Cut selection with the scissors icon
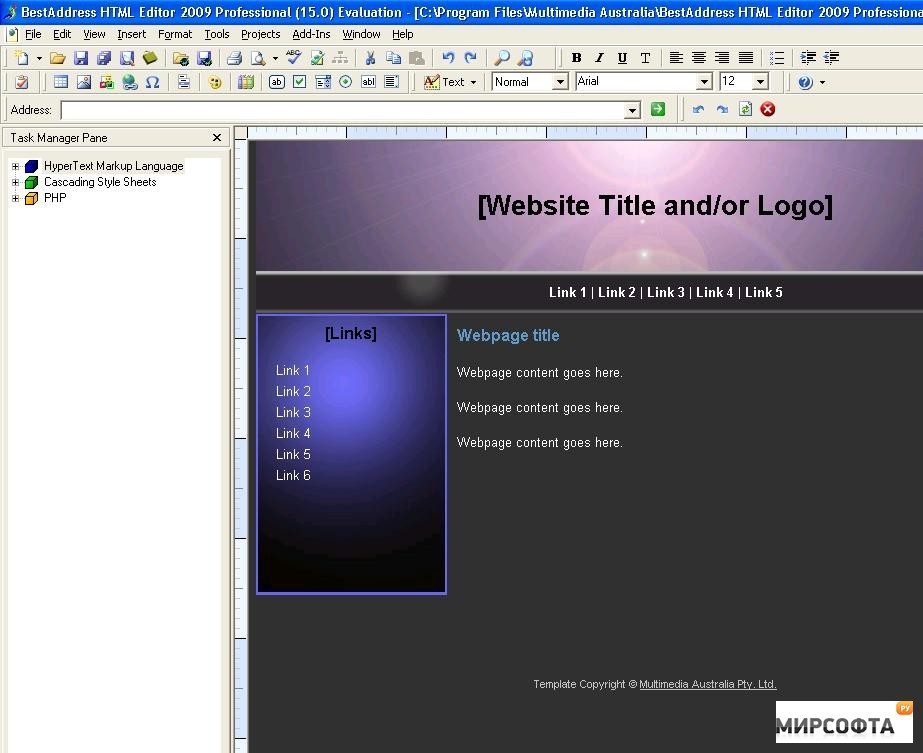923x753 pixels. click(370, 58)
